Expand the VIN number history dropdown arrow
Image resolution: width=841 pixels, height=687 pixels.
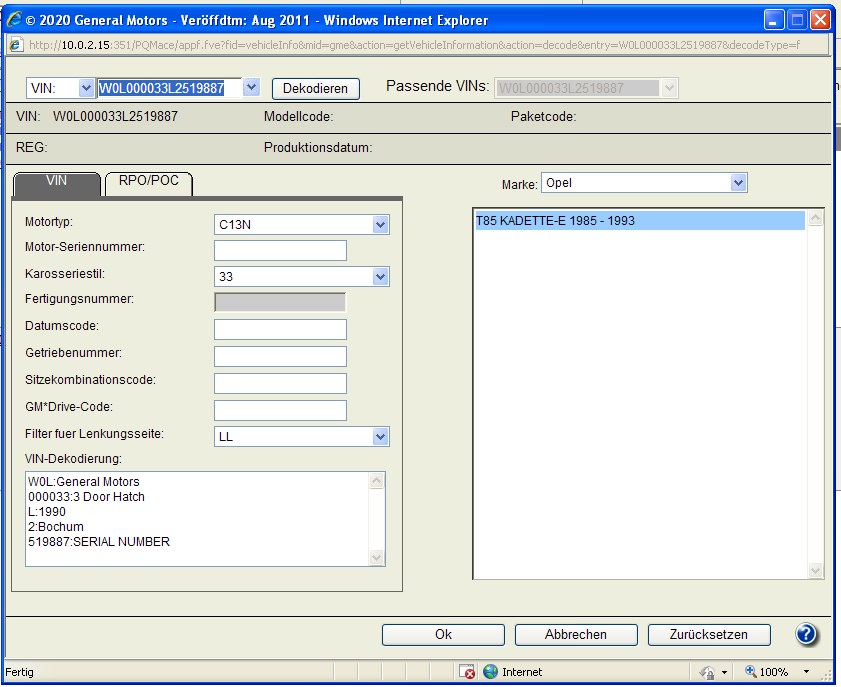coord(252,88)
